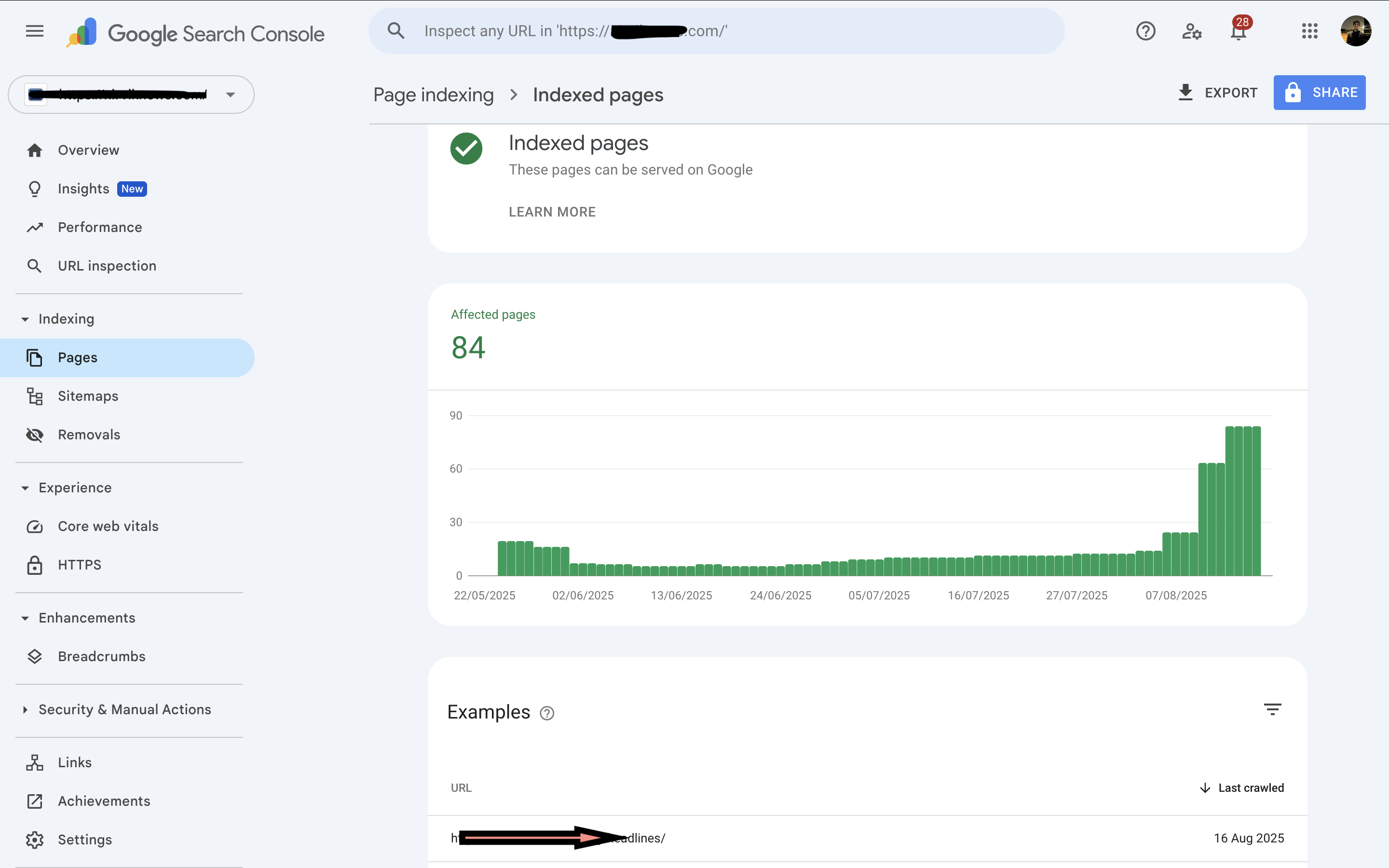Click the Export download icon

[x=1185, y=93]
